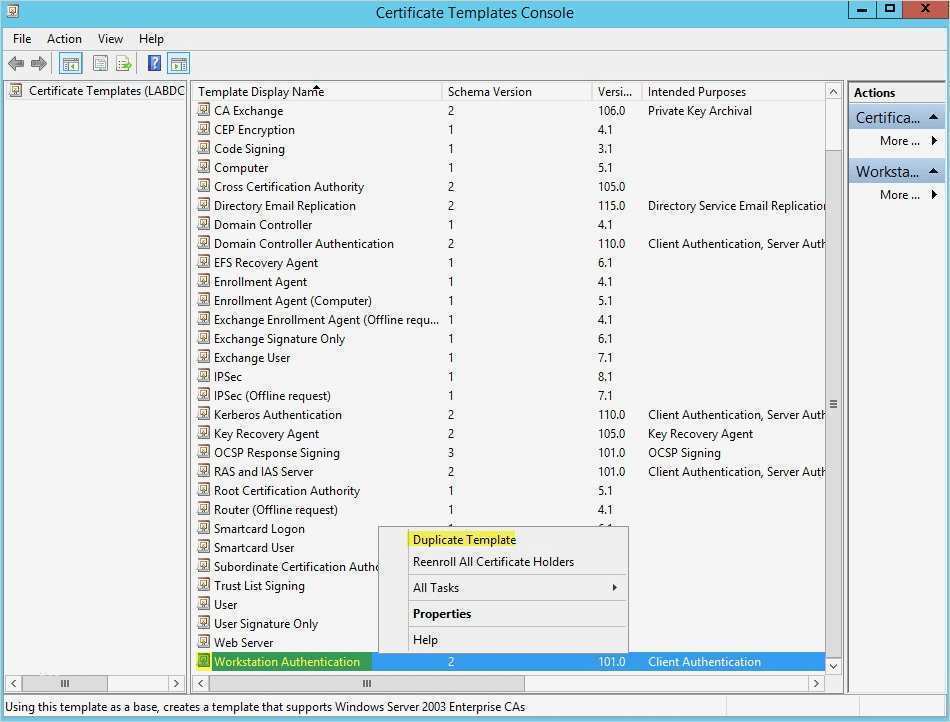Sort by Versi... column header

616,91
